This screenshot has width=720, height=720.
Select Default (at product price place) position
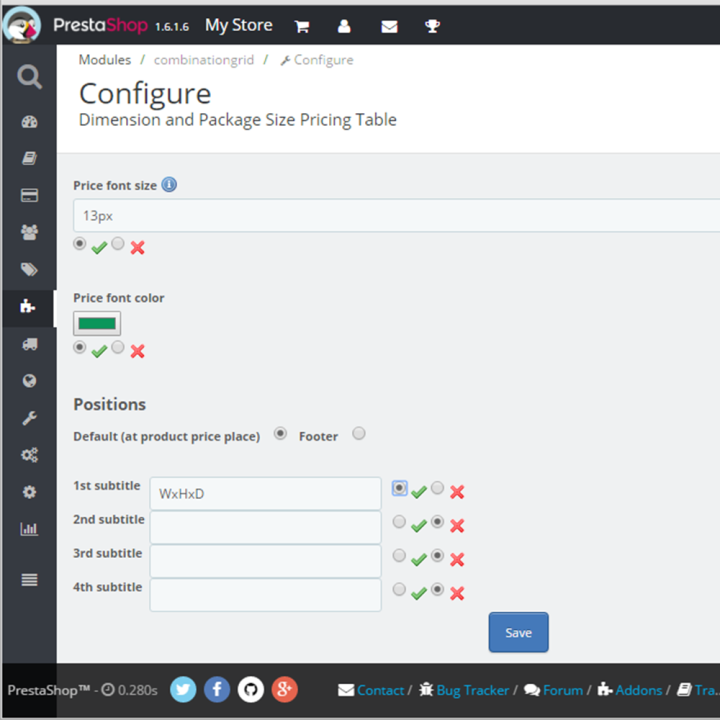pos(280,433)
